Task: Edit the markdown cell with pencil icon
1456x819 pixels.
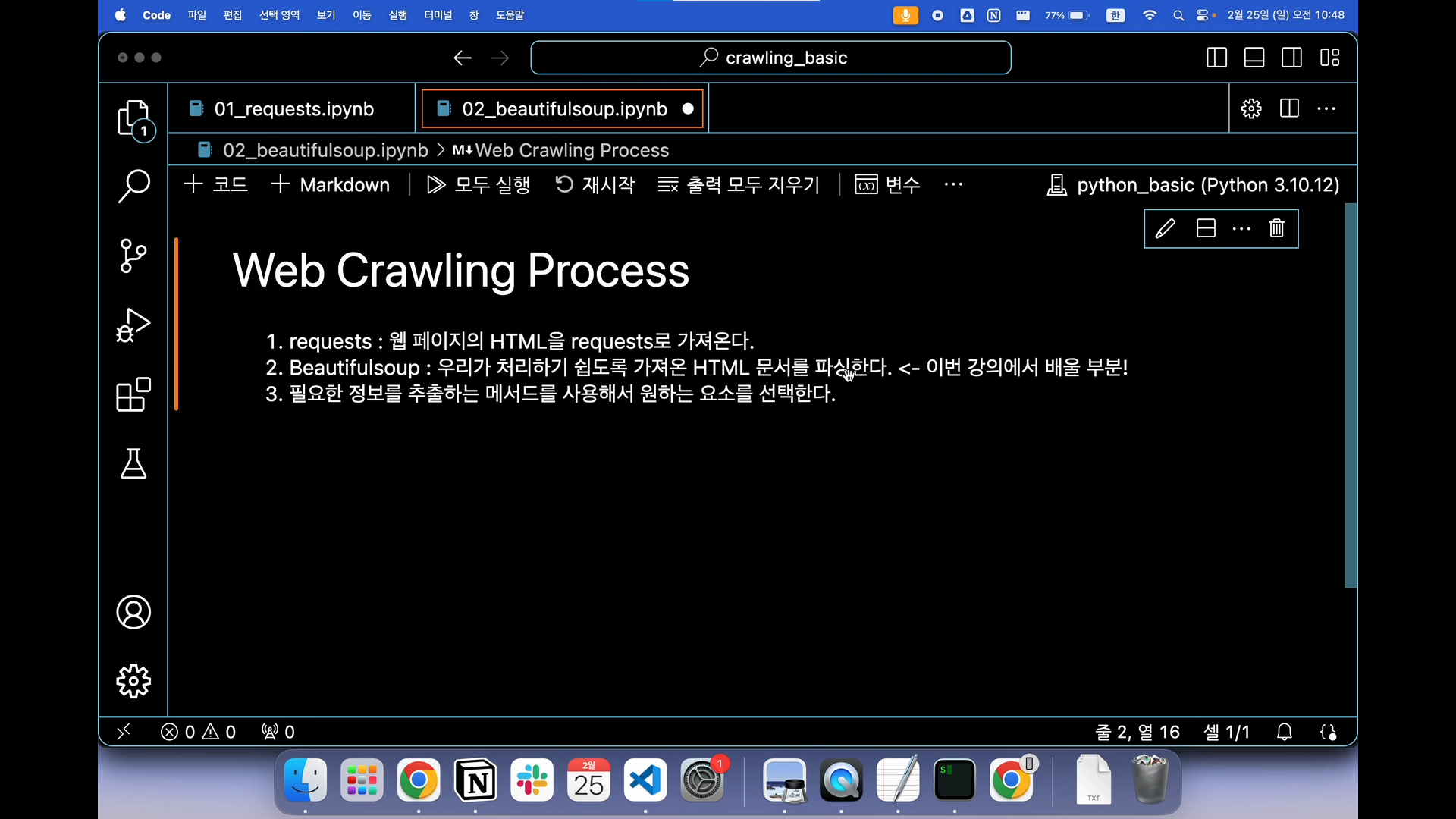Action: (x=1165, y=228)
